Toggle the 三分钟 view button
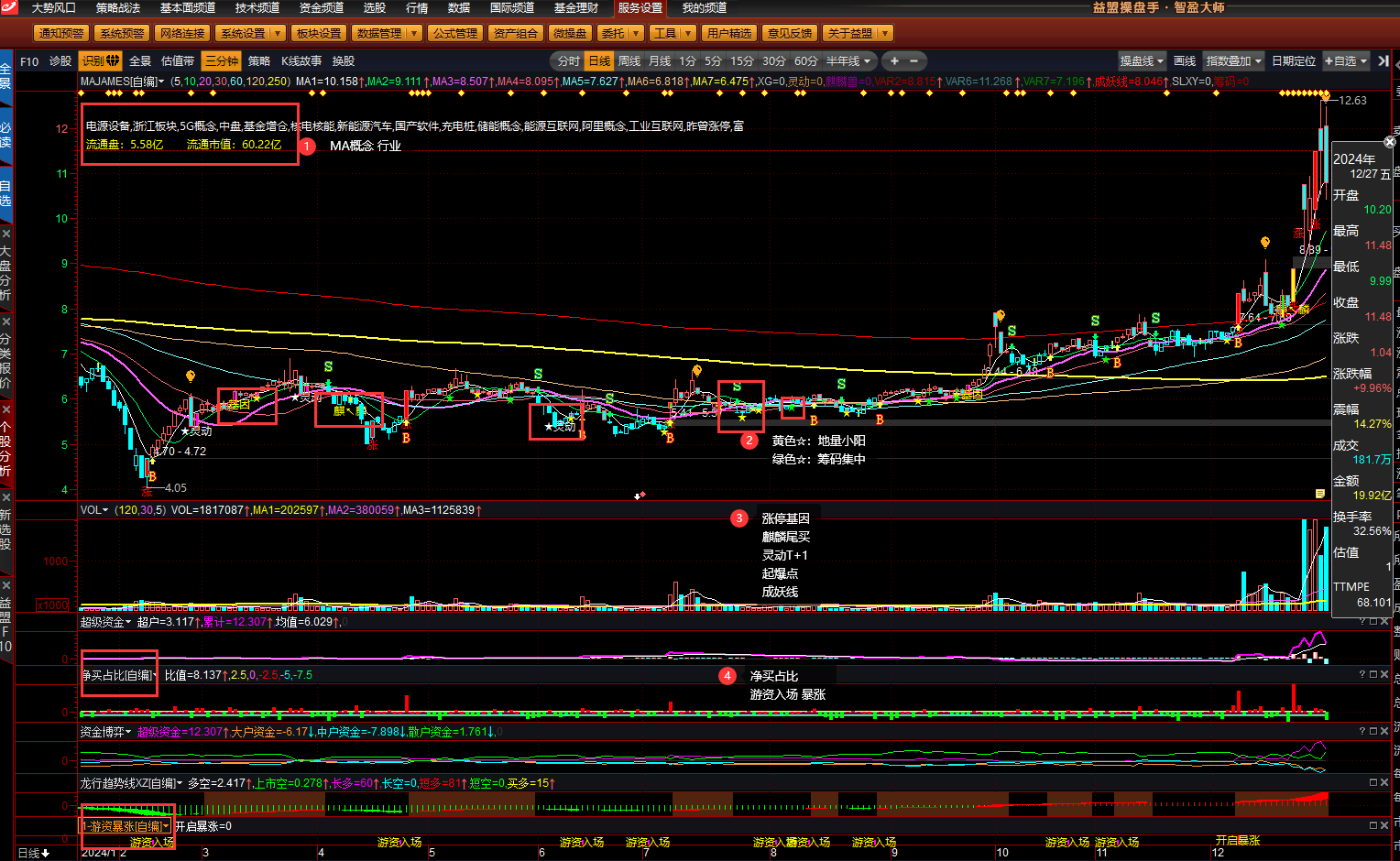 coord(222,61)
